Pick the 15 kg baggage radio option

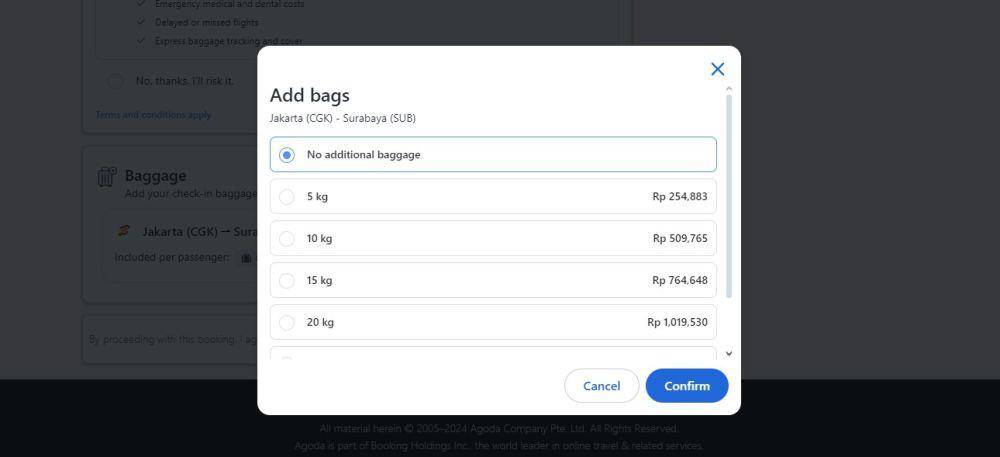[287, 280]
